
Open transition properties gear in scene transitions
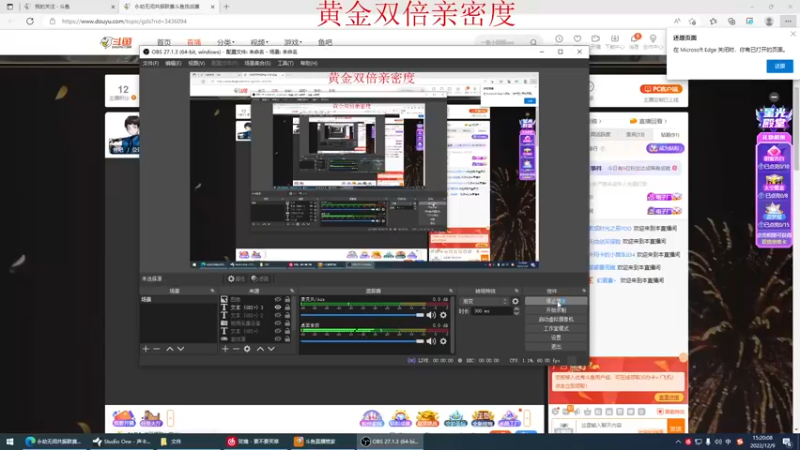coord(515,302)
